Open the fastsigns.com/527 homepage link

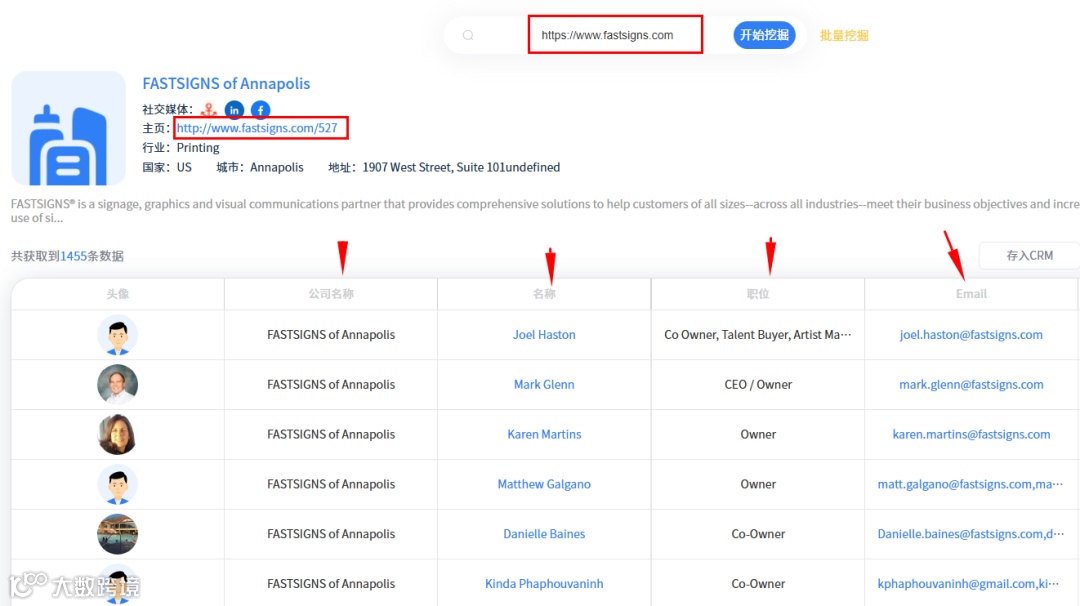coord(257,128)
